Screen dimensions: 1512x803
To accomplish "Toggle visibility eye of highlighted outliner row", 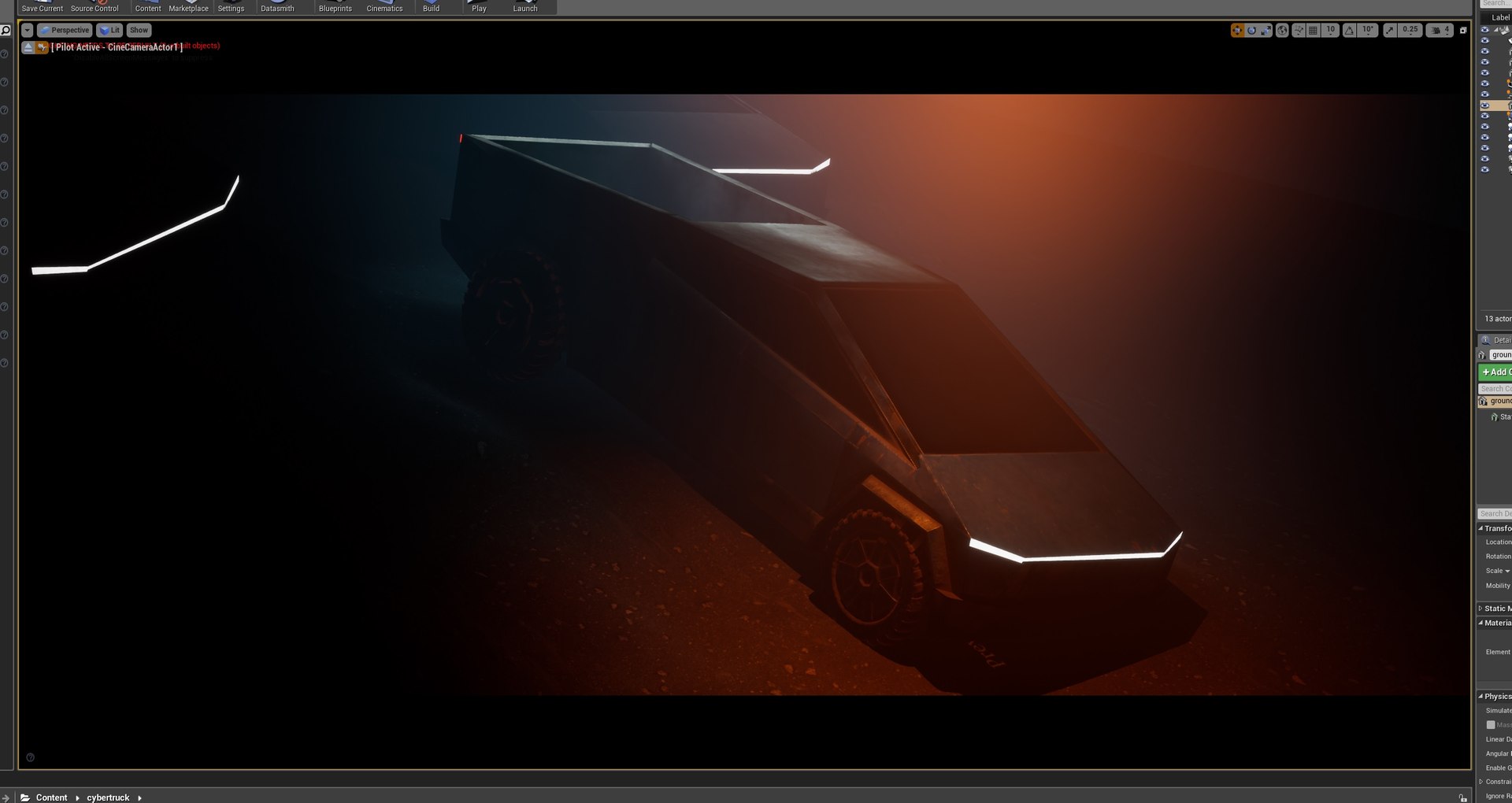I will click(x=1485, y=105).
